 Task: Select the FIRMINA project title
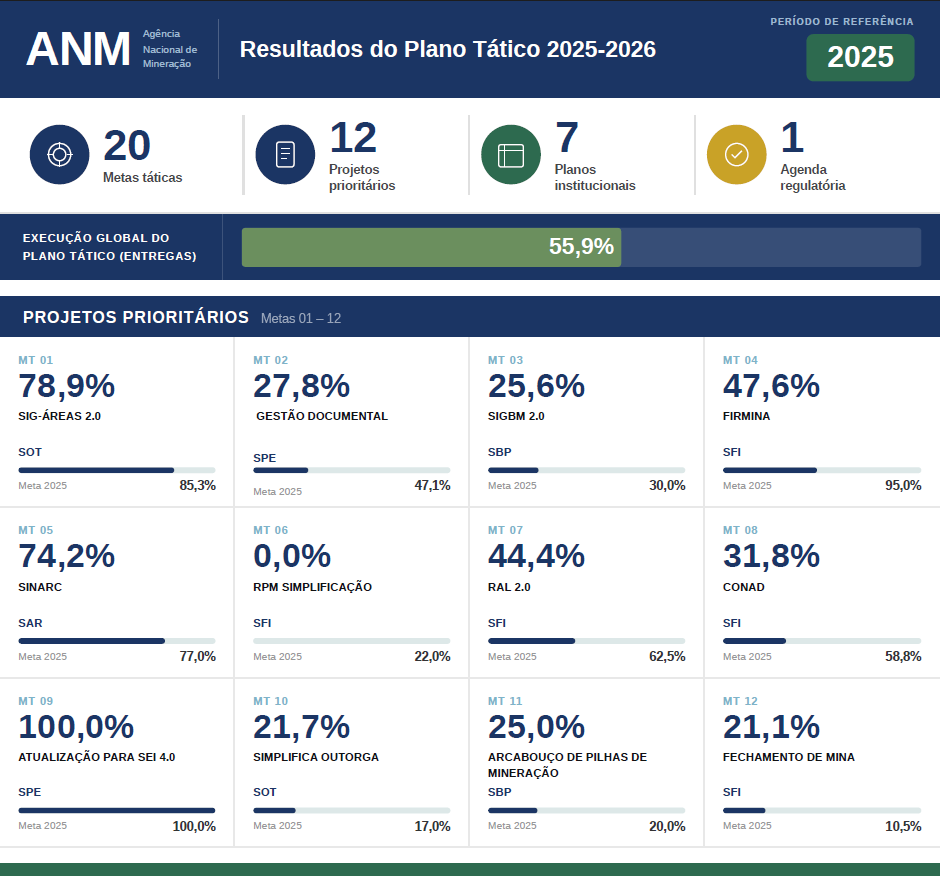pyautogui.click(x=746, y=416)
